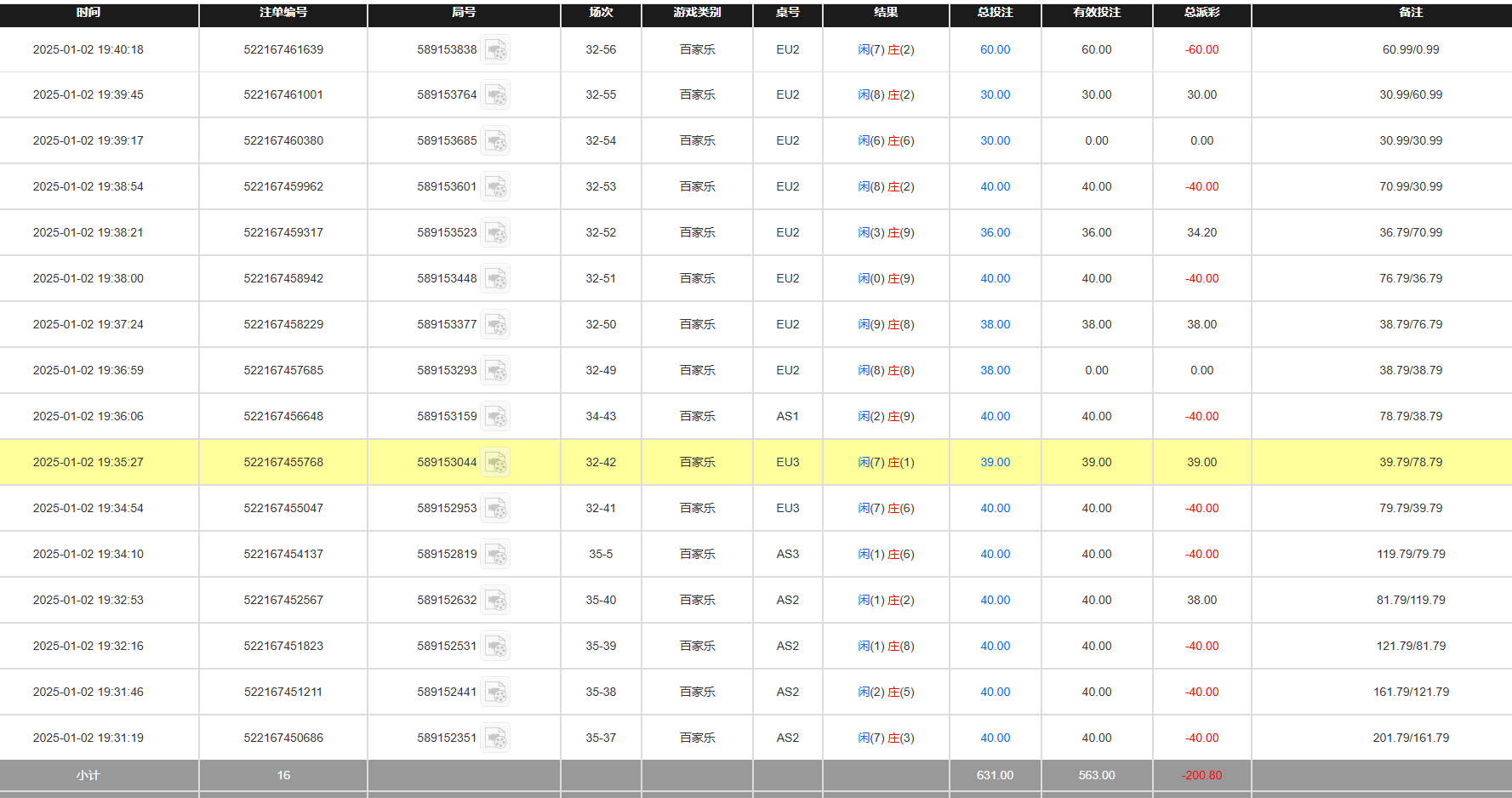The image size is (1512, 798).
Task: Open the video replay for game 589153159
Action: [x=496, y=416]
